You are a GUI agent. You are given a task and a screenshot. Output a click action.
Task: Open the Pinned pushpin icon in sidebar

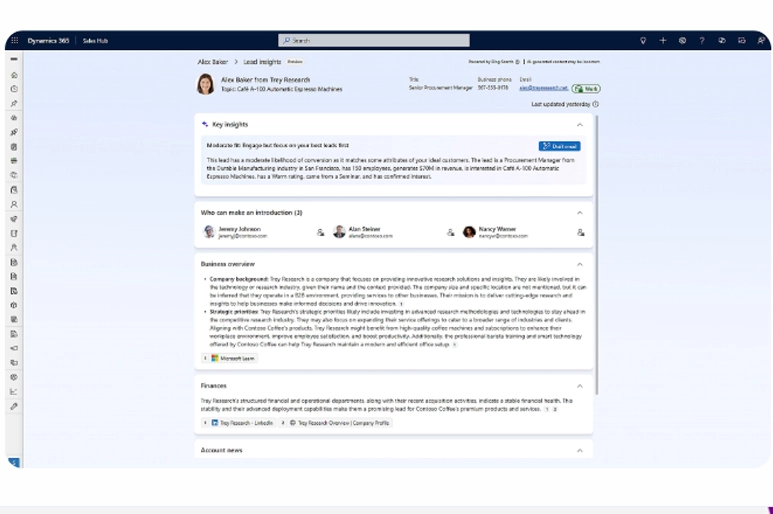tap(14, 103)
